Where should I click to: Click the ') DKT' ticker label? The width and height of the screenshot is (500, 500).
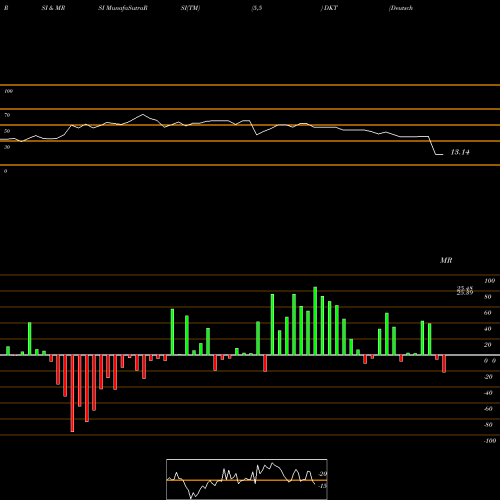point(329,8)
